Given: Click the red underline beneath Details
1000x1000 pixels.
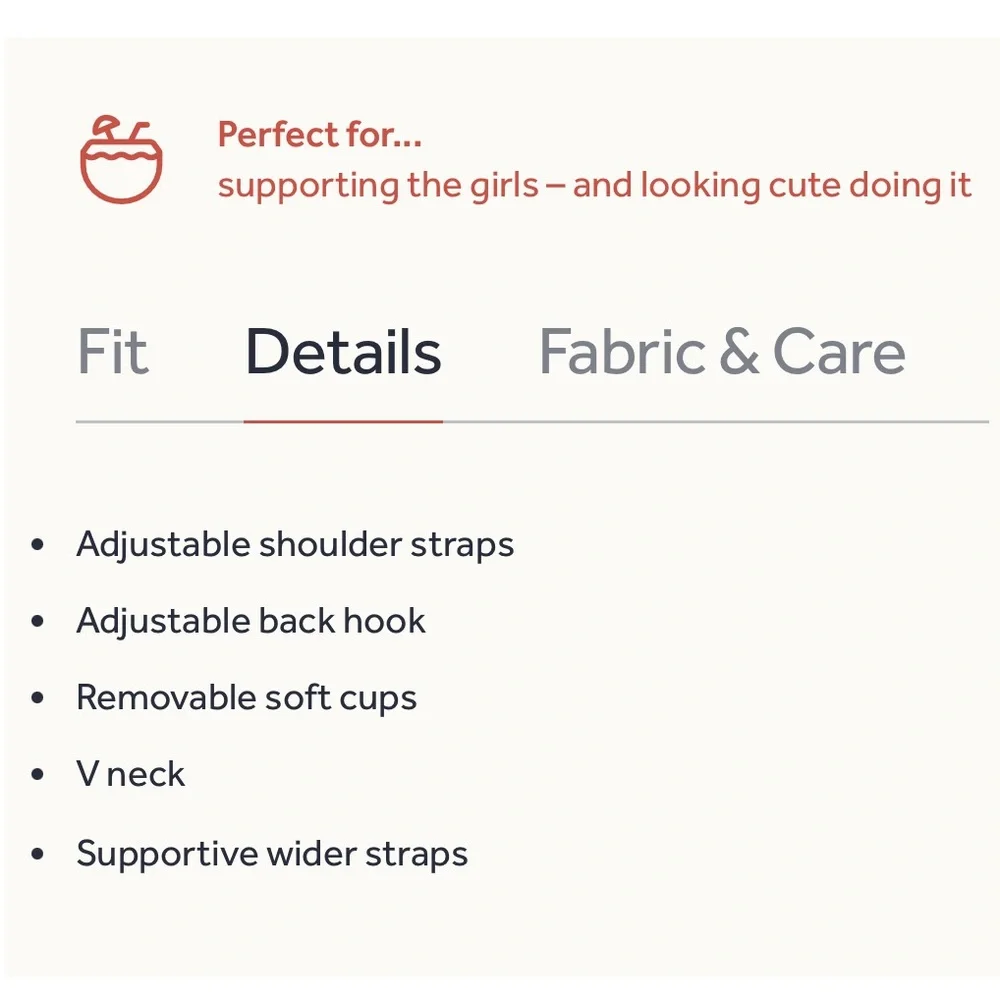Looking at the screenshot, I should pos(343,422).
